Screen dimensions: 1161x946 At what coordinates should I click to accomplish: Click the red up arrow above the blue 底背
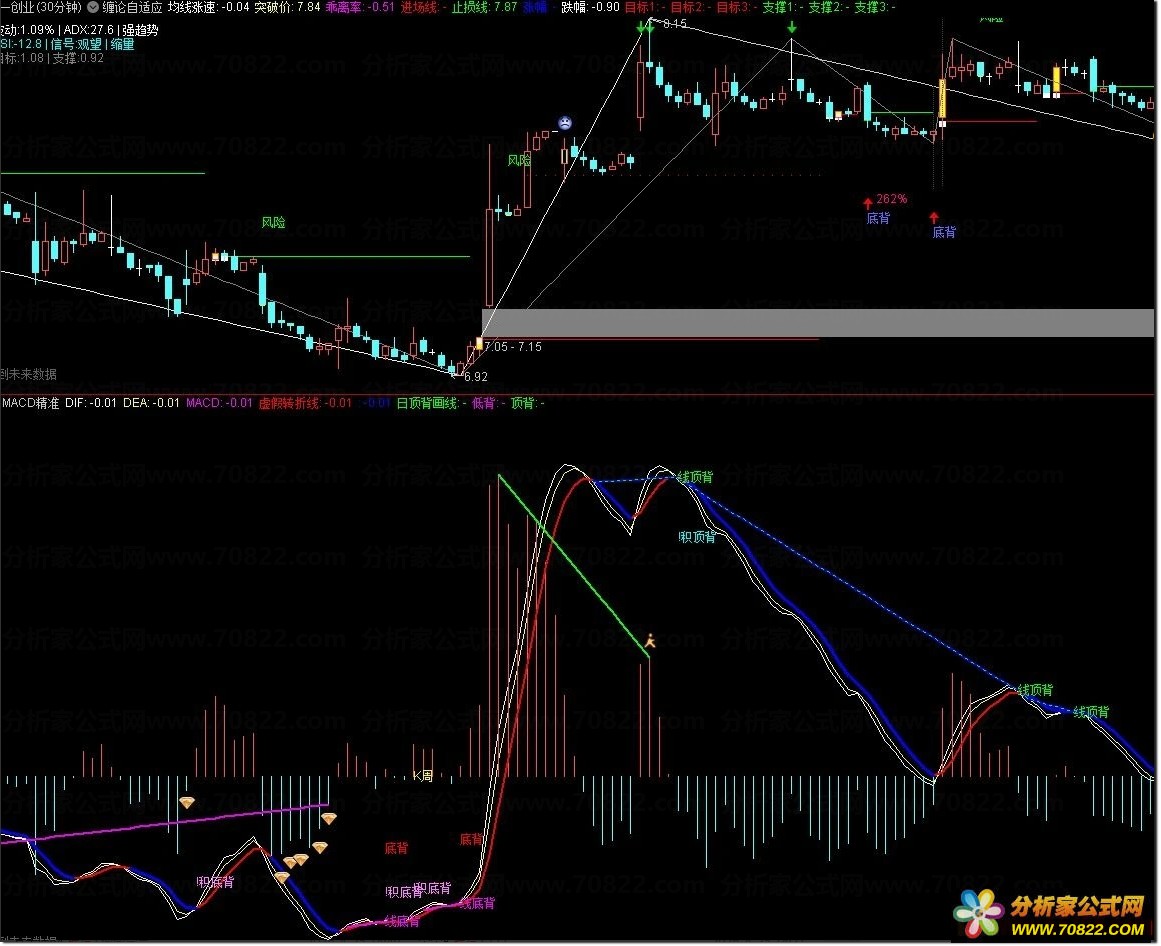[934, 218]
